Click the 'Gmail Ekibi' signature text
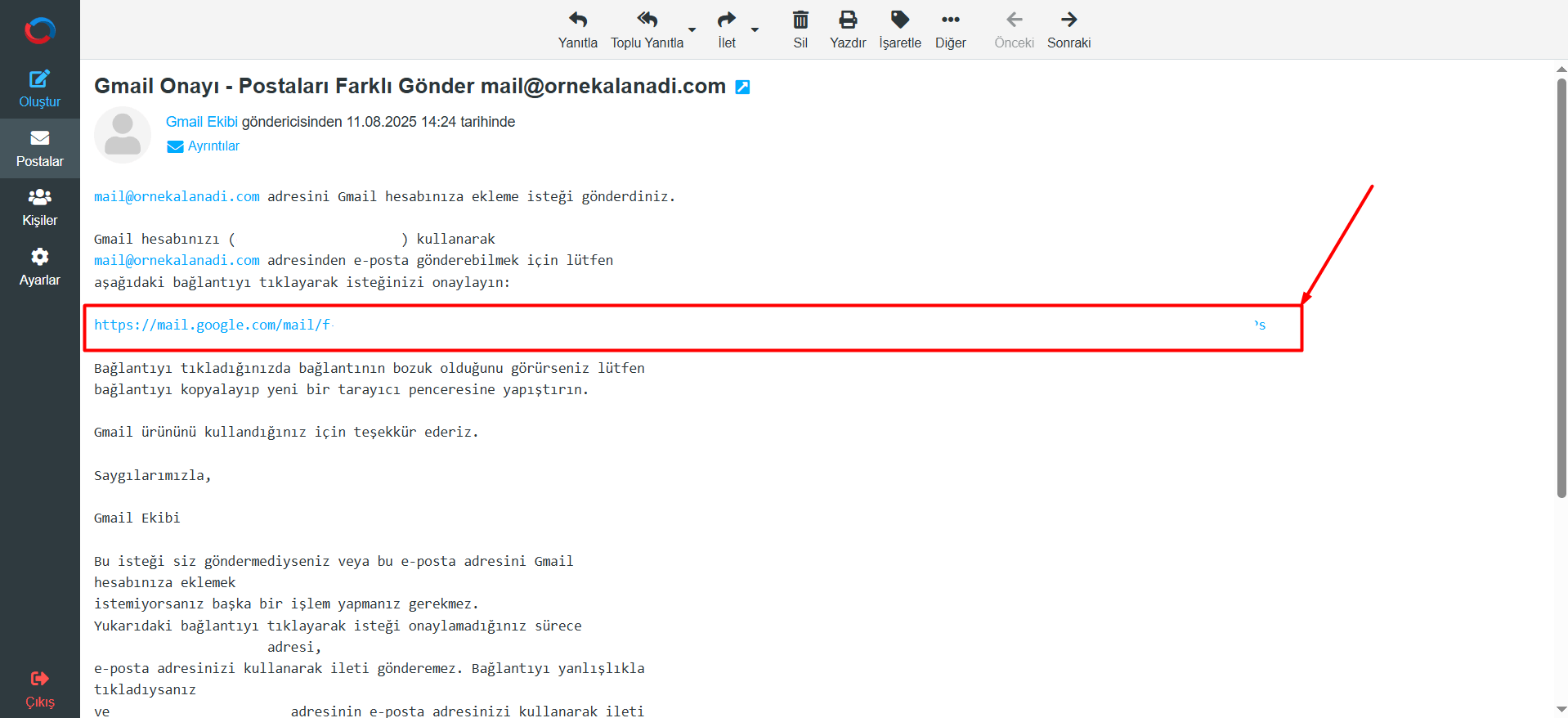The height and width of the screenshot is (718, 1568). (x=137, y=518)
